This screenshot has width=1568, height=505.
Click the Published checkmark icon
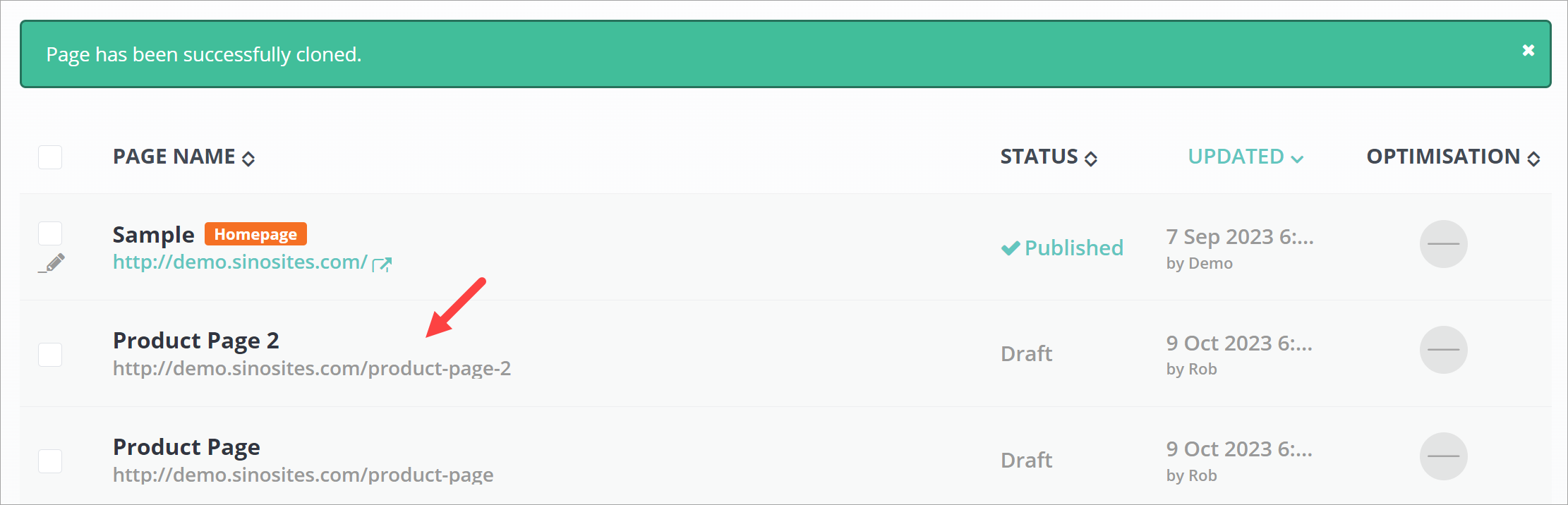point(1011,248)
